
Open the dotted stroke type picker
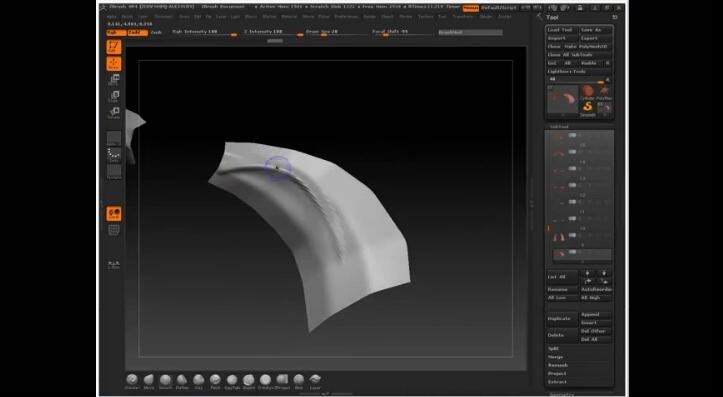pyautogui.click(x=114, y=155)
